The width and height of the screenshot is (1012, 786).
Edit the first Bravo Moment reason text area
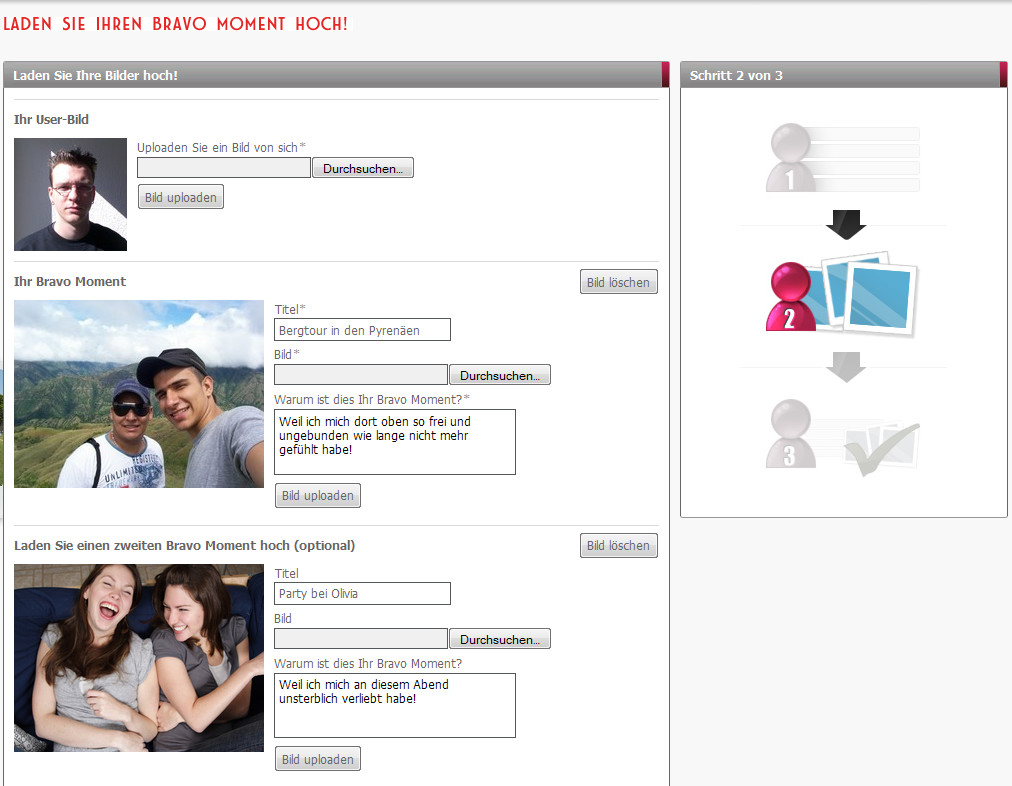[395, 442]
